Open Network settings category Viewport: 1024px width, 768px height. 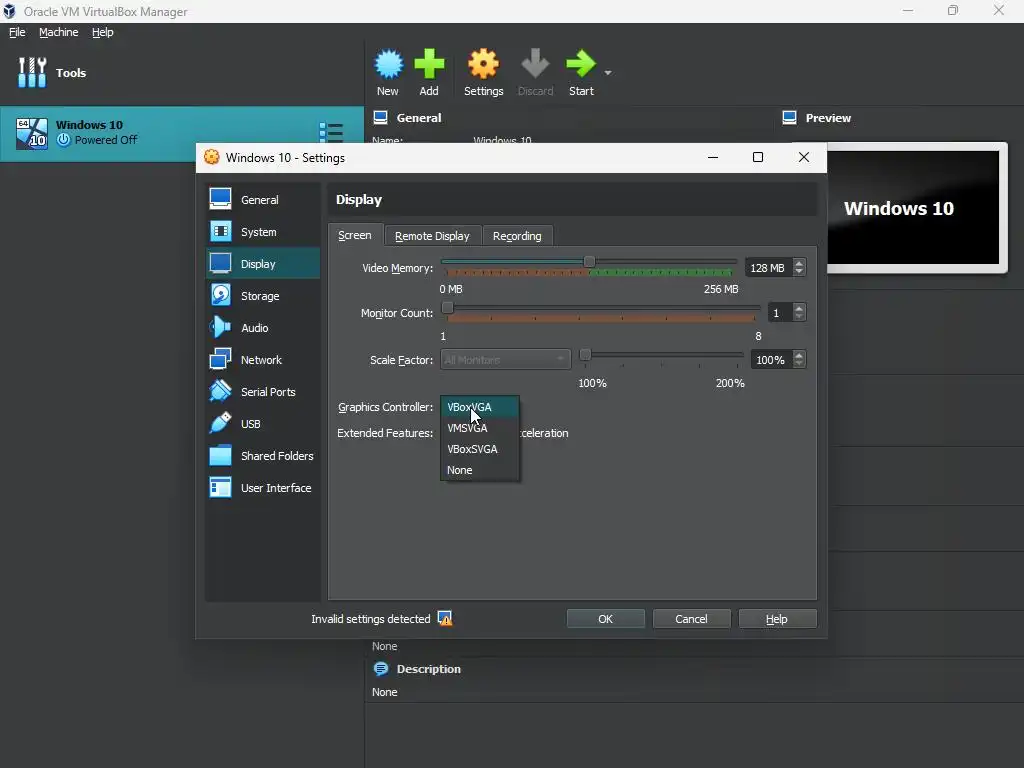tap(263, 360)
